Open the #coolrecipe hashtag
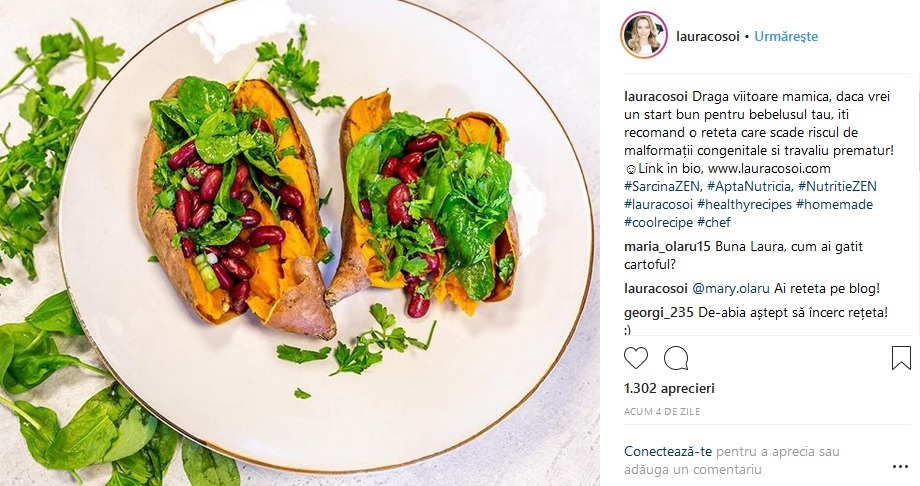 pos(658,222)
